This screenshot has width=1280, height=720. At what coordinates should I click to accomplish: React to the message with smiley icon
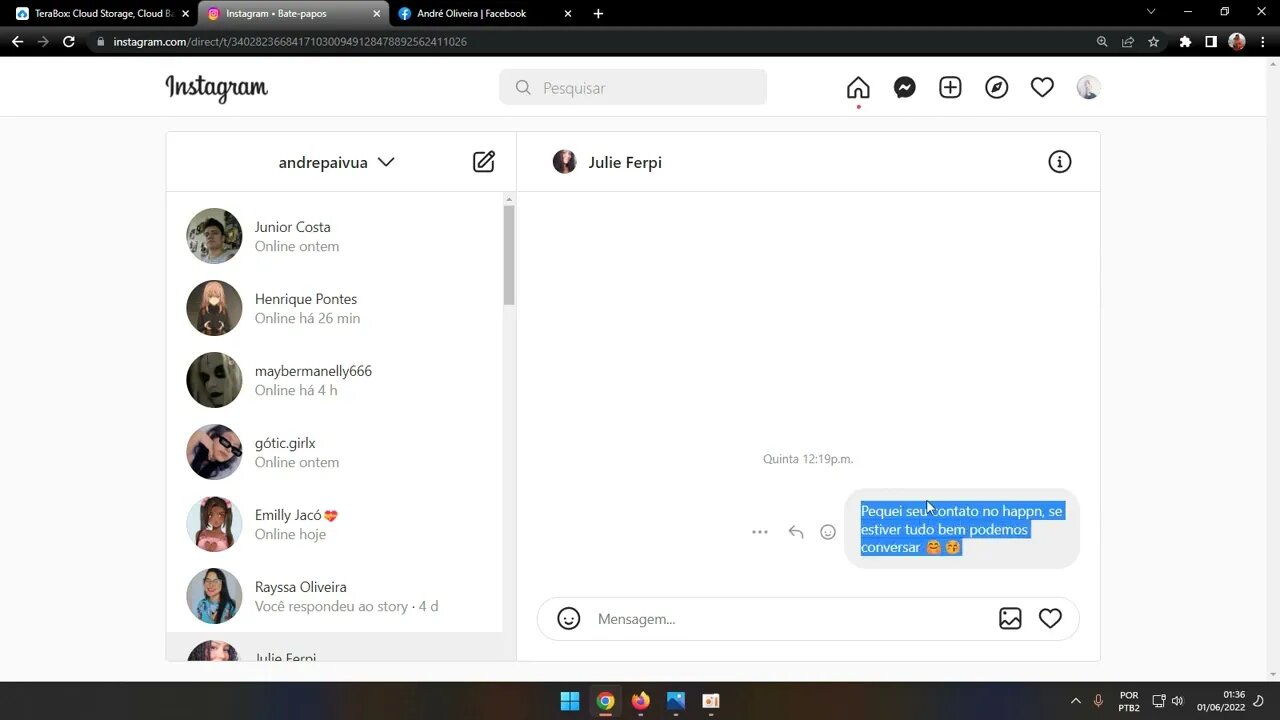tap(828, 532)
